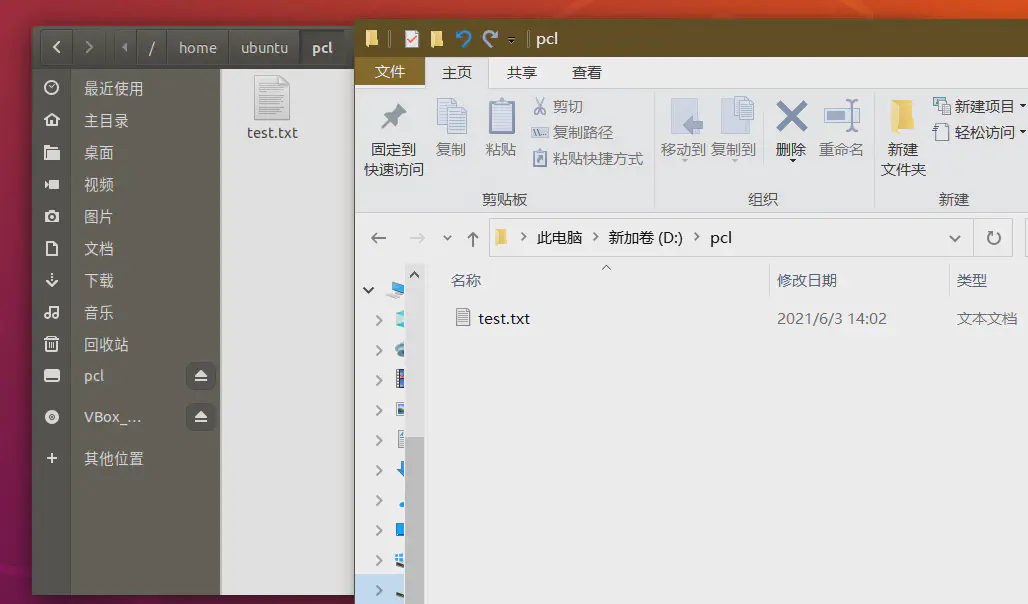Click the New Folder icon
Screen dimensions: 1028x604
point(903,118)
